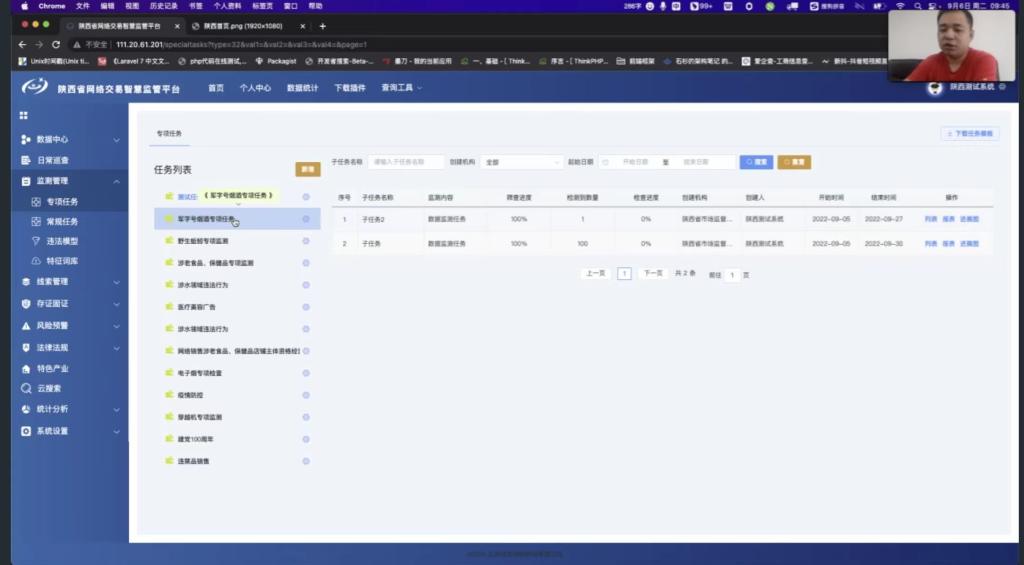The width and height of the screenshot is (1024, 565).
Task: Click the user avatar beside 陕西测试系统
Action: pos(935,88)
